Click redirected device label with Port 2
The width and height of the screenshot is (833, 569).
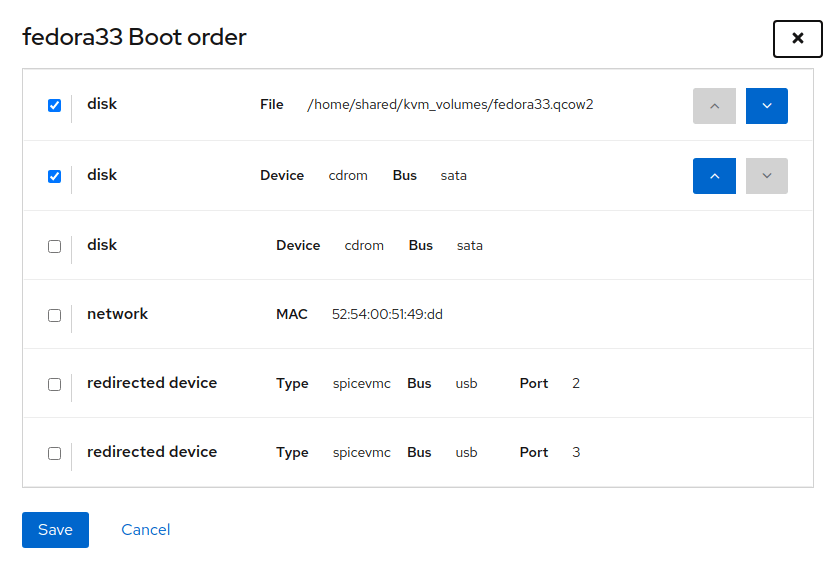click(x=152, y=383)
